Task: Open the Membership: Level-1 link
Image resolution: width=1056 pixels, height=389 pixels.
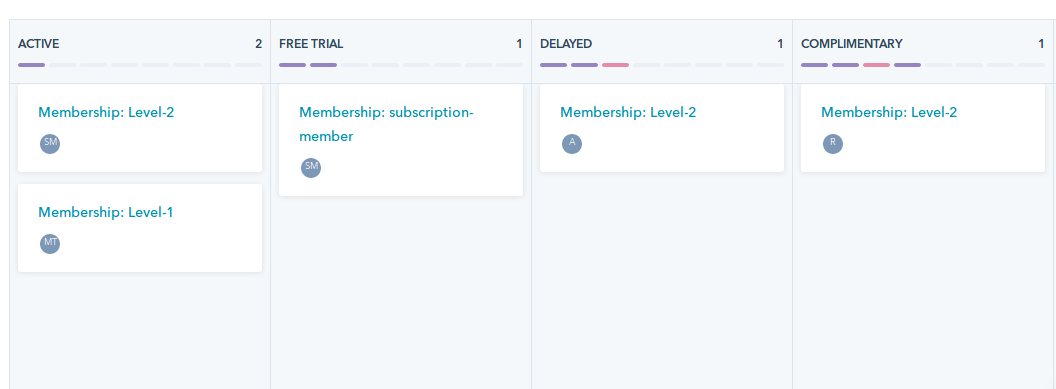Action: click(106, 212)
